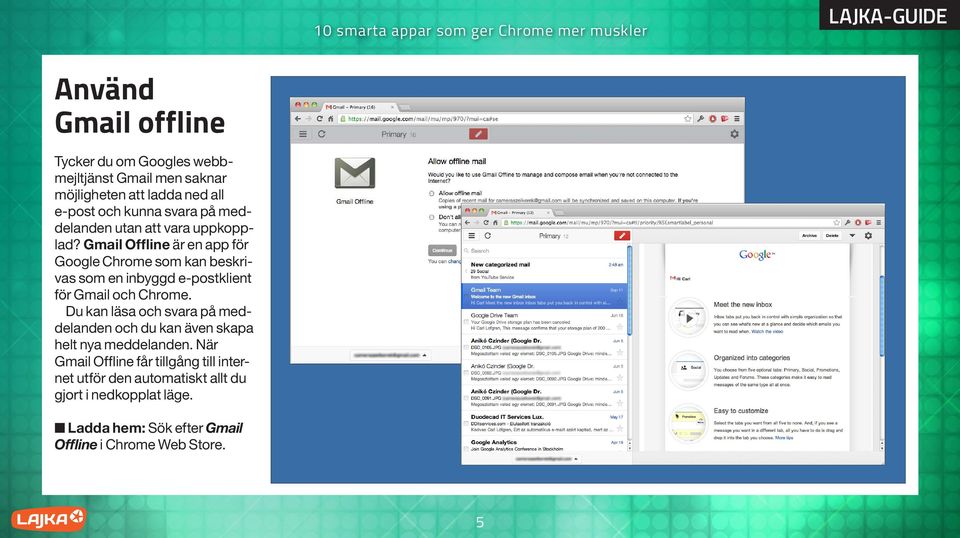Reload the page in the front Chrome window
960x538 pixels.
click(486, 223)
